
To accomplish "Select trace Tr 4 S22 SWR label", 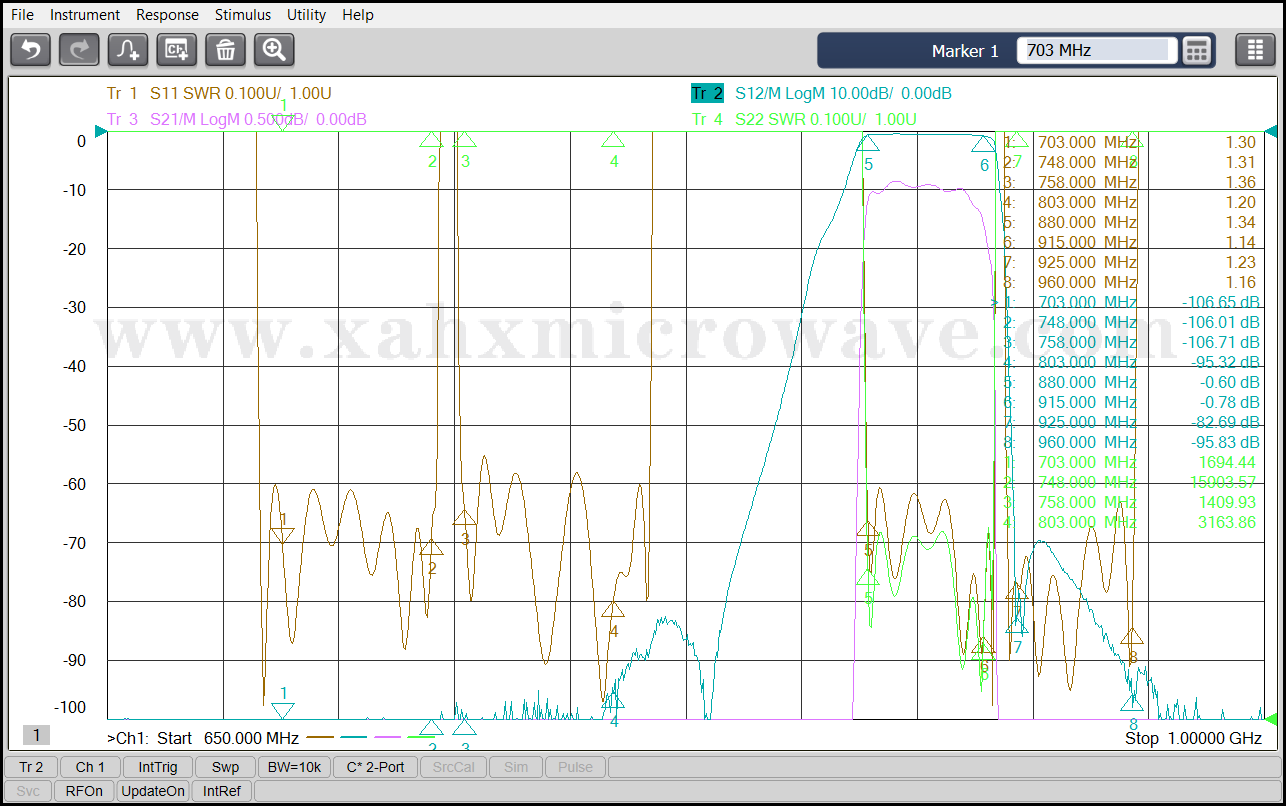I will click(x=805, y=119).
